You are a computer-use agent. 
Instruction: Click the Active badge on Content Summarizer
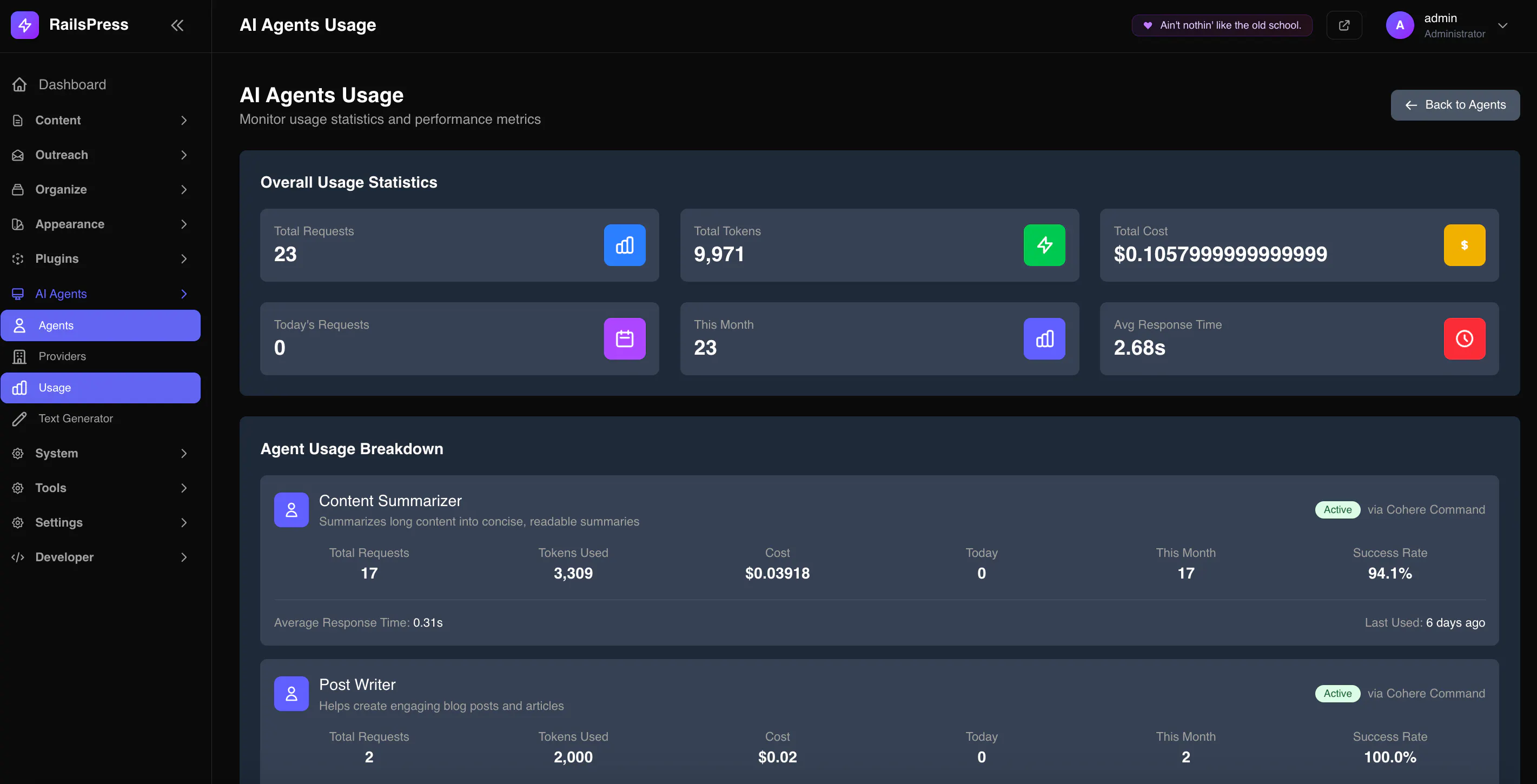pyautogui.click(x=1337, y=510)
